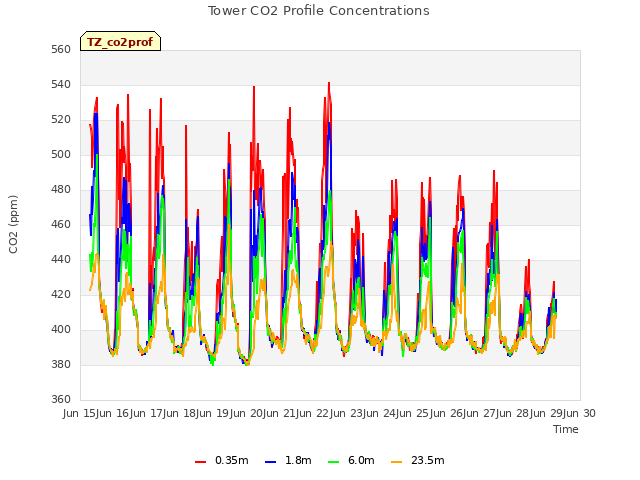The image size is (640, 480).
Task: Click the Jun 15 x-axis tick label
Action: 80,413
